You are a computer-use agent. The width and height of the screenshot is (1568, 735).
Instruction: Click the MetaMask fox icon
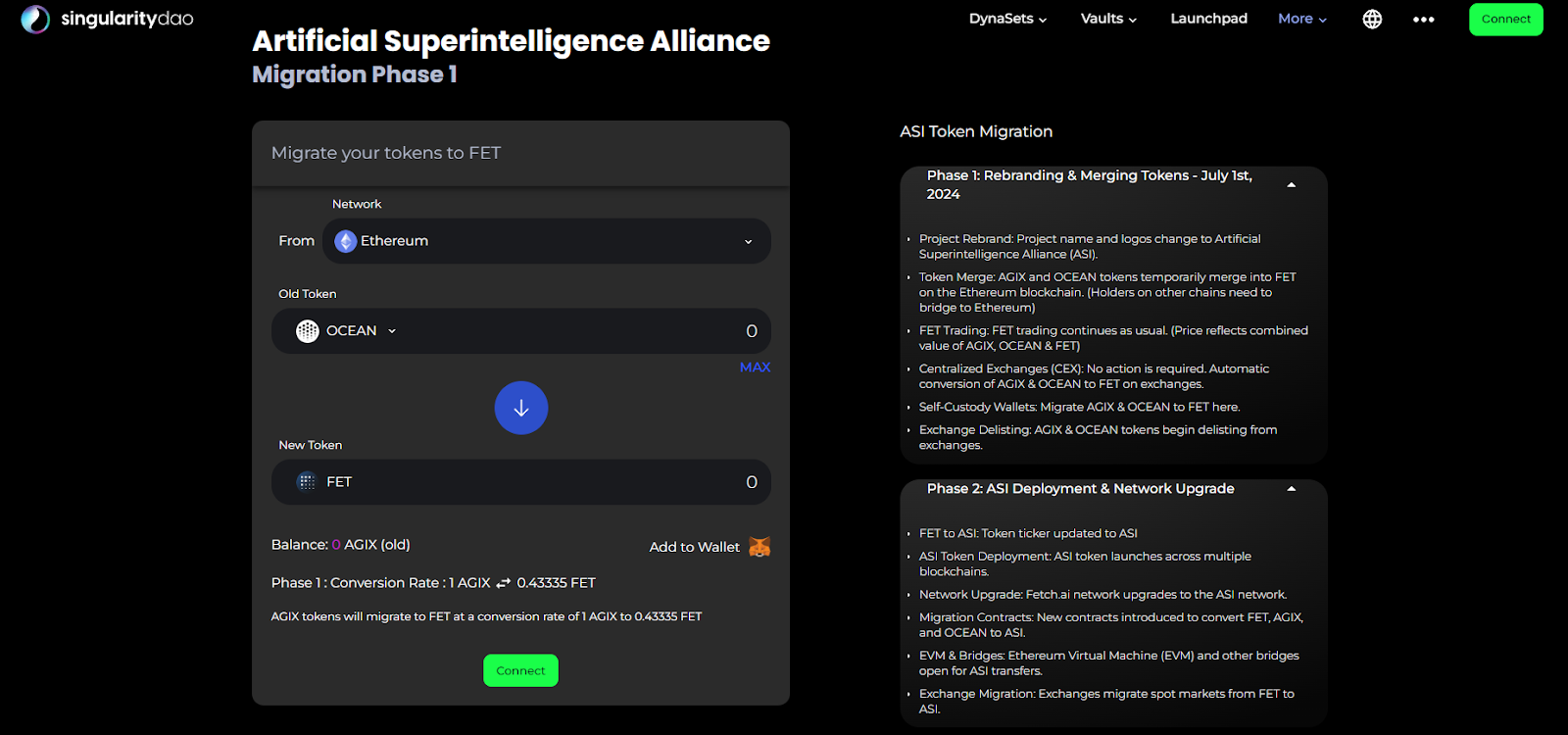(x=759, y=547)
